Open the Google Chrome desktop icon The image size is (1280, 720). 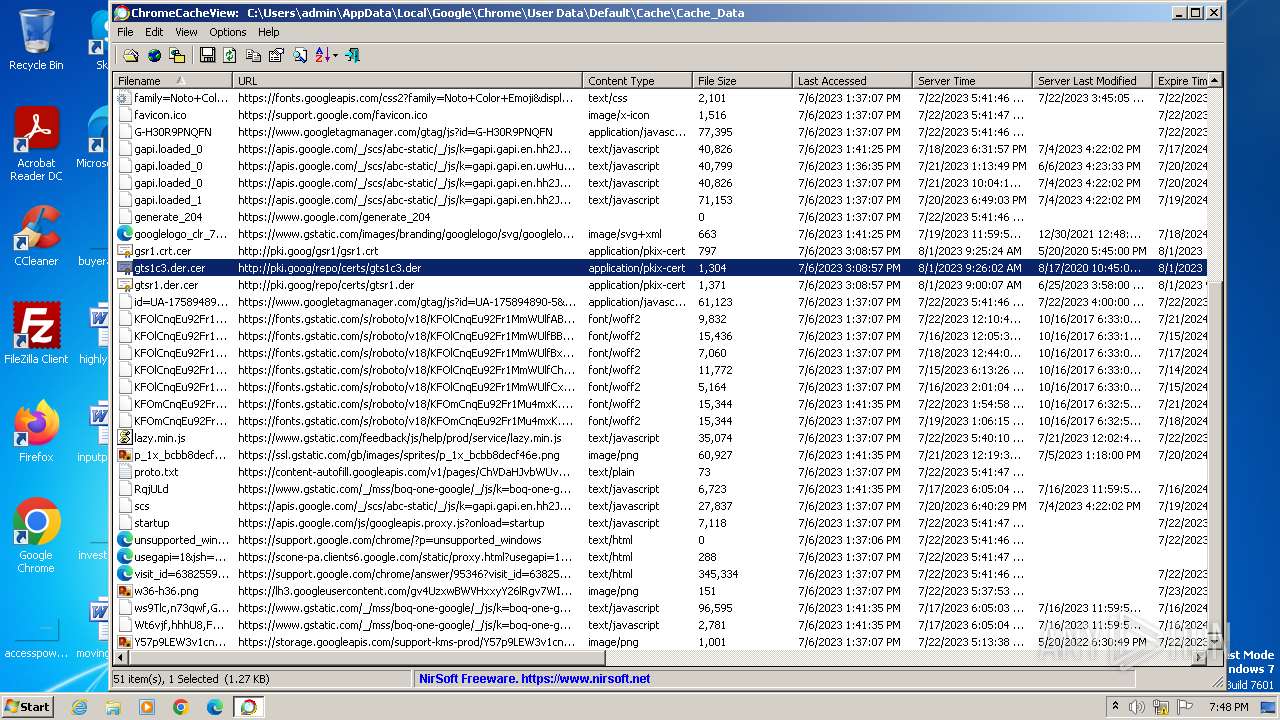[x=36, y=536]
